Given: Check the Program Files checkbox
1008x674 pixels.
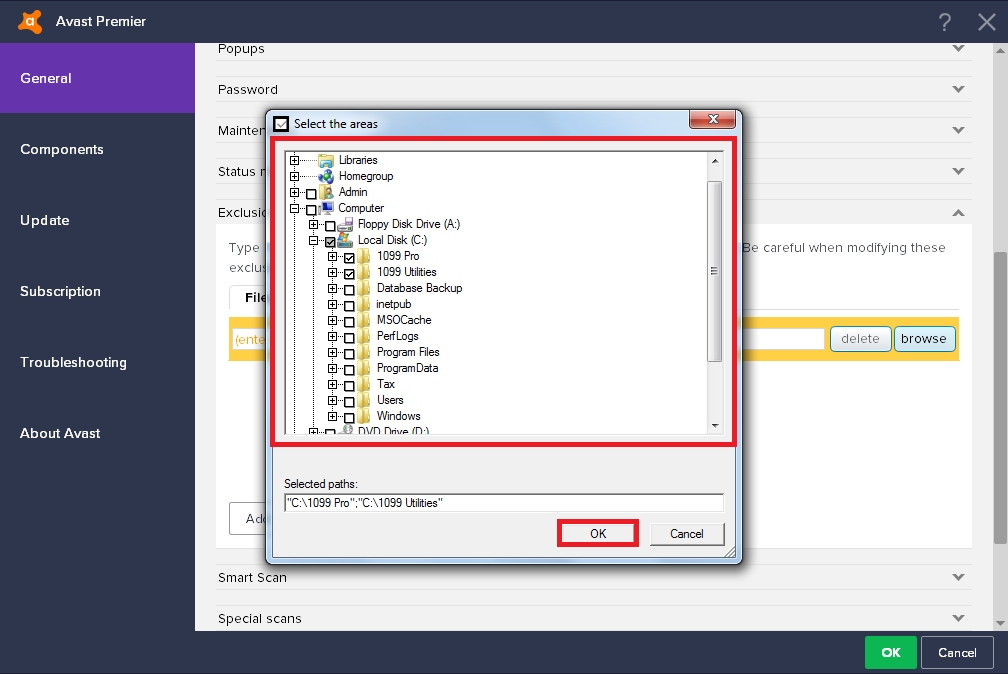Looking at the screenshot, I should (349, 354).
